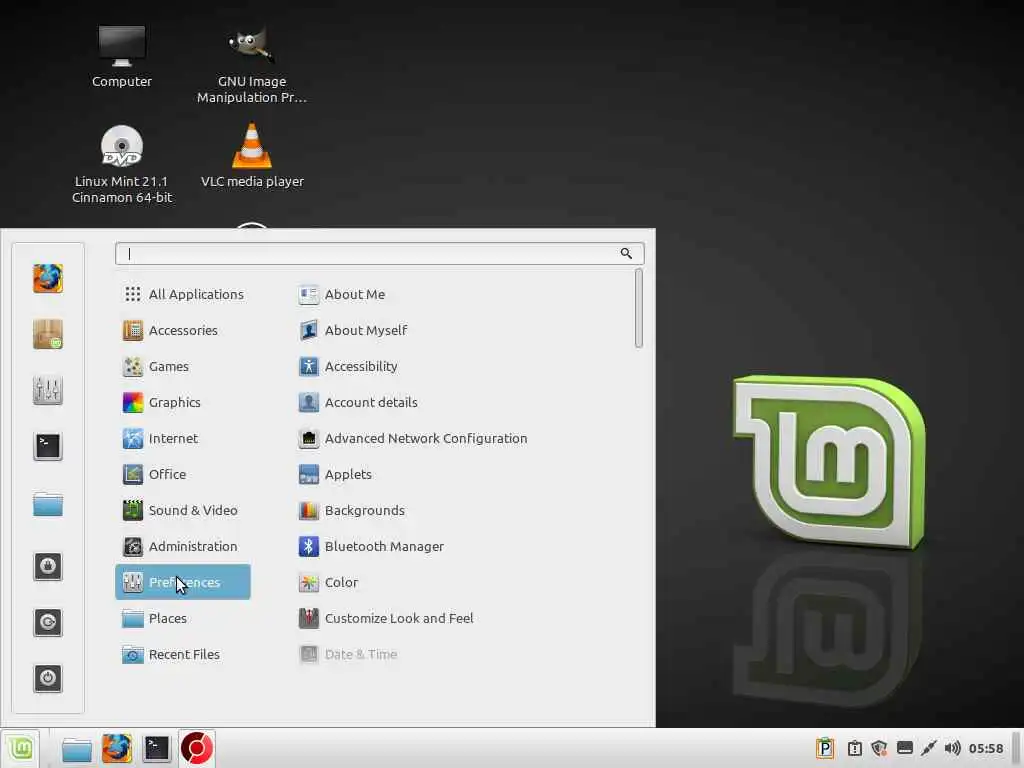This screenshot has width=1024, height=768.
Task: Open the Recent Files category
Action: pos(183,654)
